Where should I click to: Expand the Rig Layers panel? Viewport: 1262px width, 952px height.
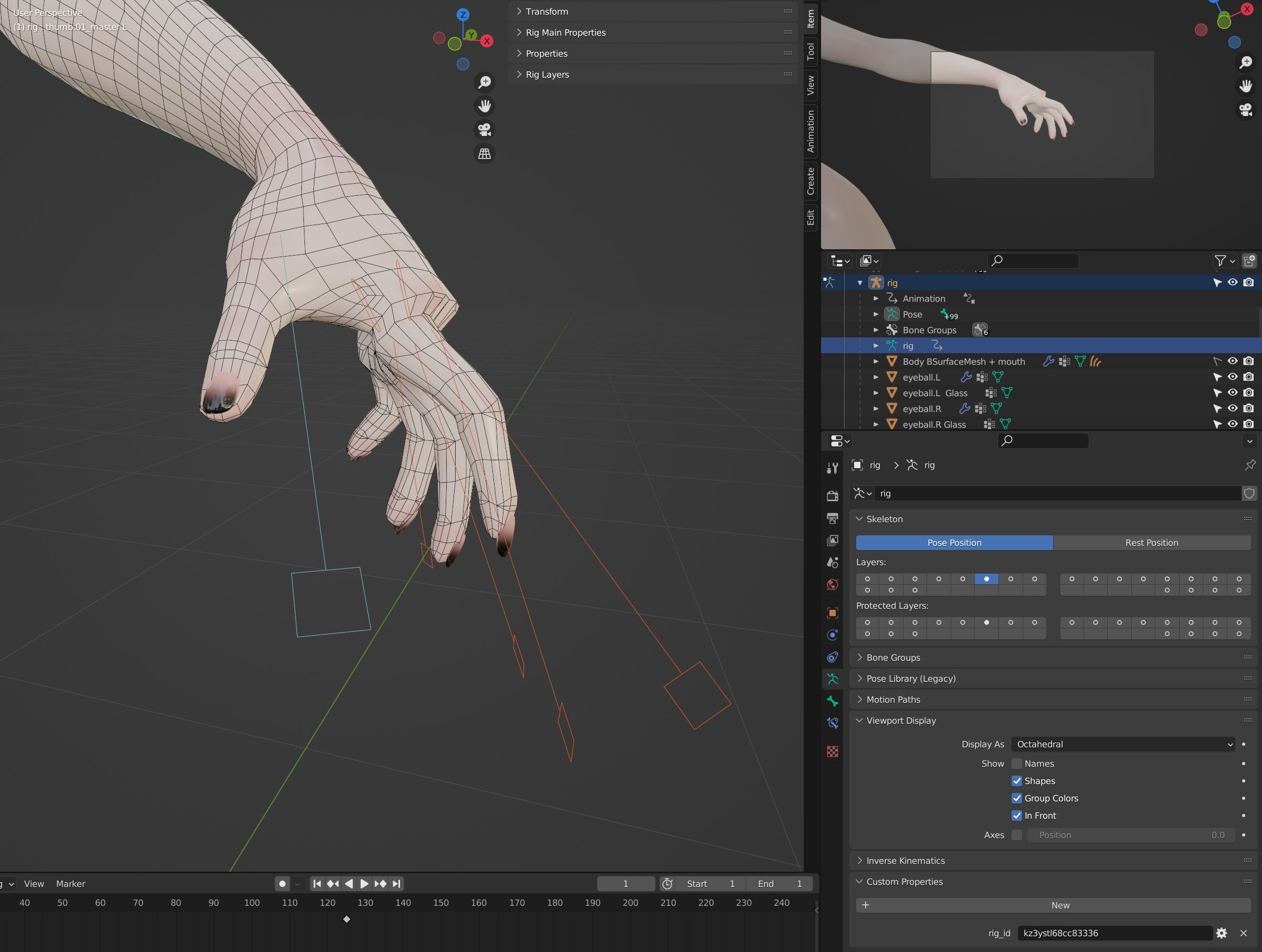tap(653, 74)
